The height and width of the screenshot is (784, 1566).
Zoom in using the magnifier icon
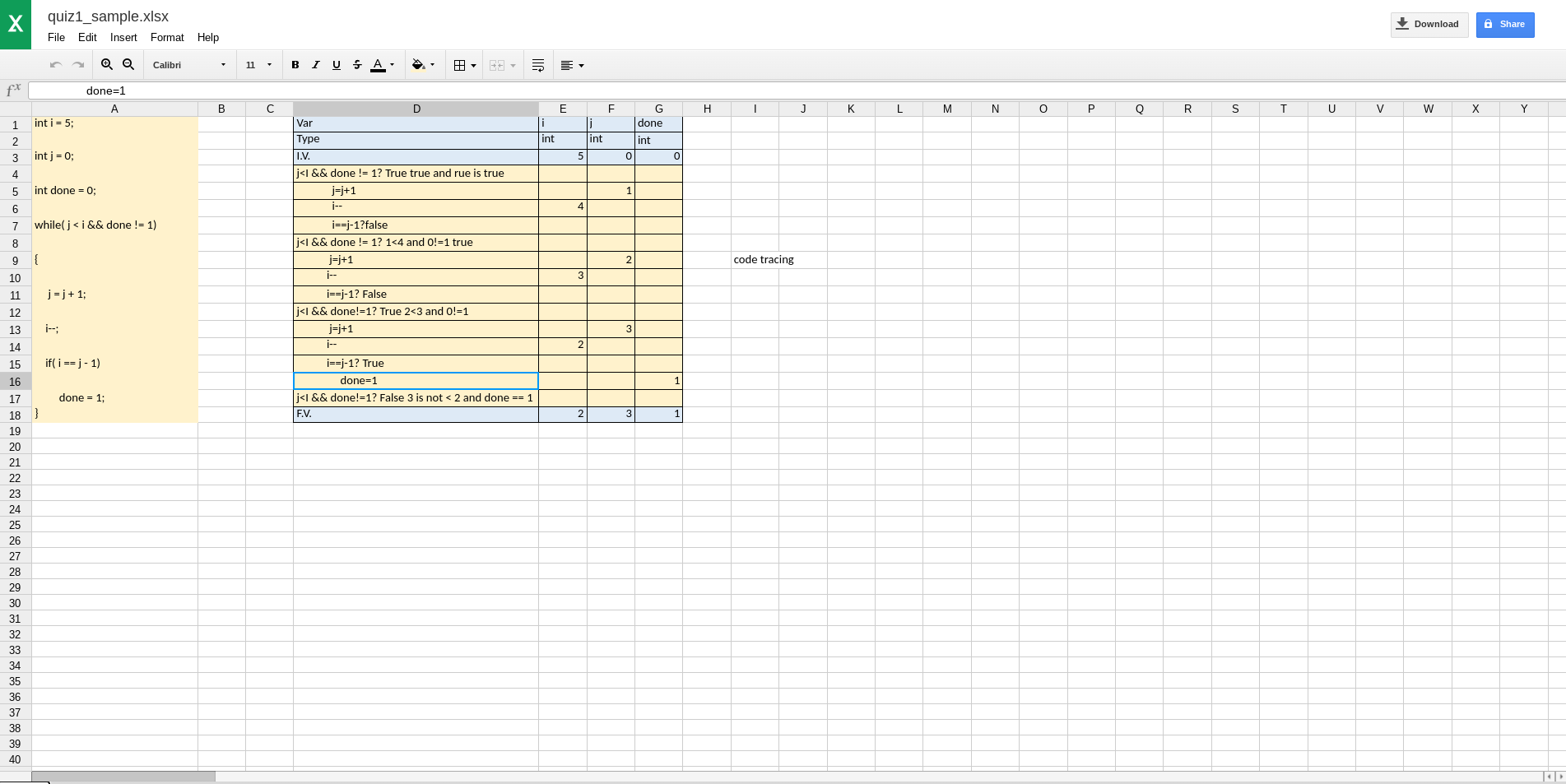[x=107, y=64]
